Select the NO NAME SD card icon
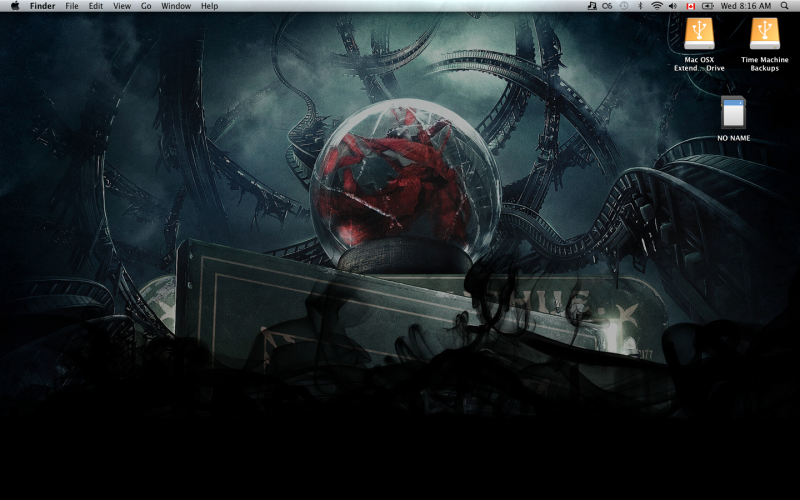Viewport: 800px width, 500px height. pyautogui.click(x=733, y=112)
